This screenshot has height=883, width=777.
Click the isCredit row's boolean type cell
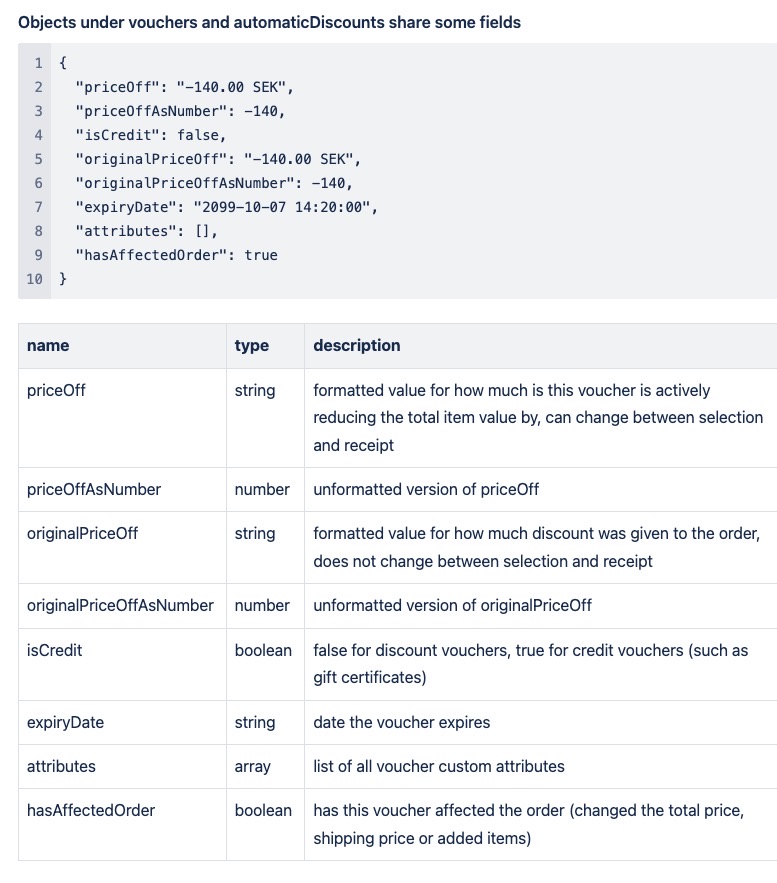(x=263, y=650)
